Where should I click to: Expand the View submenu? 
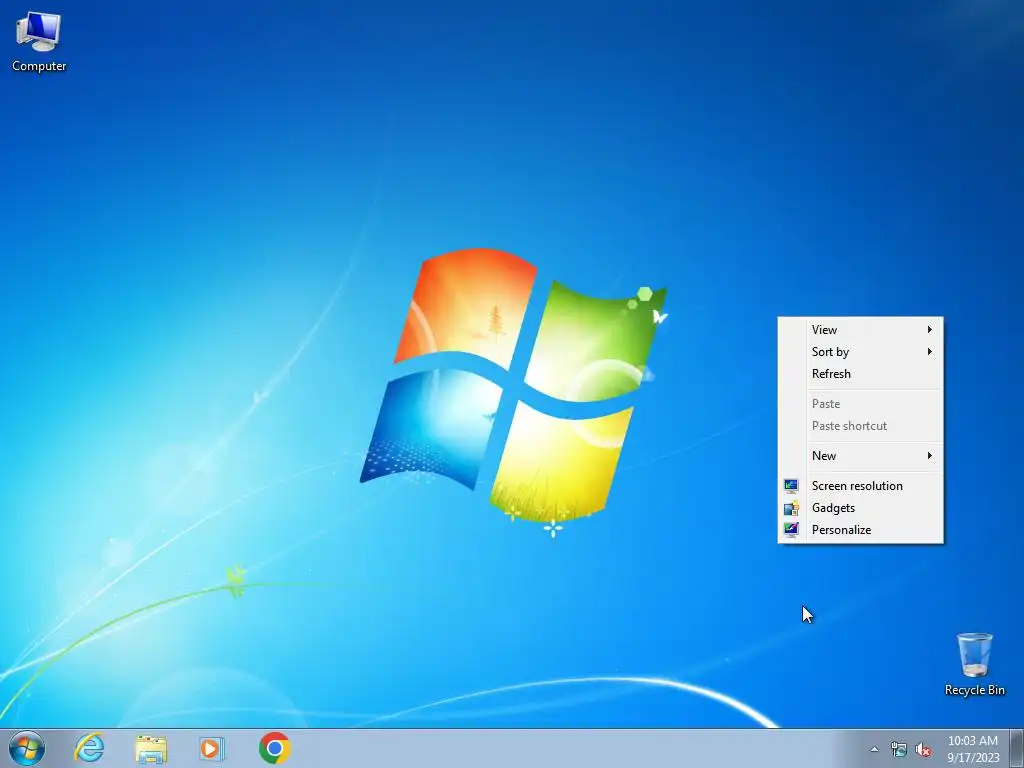click(x=861, y=330)
